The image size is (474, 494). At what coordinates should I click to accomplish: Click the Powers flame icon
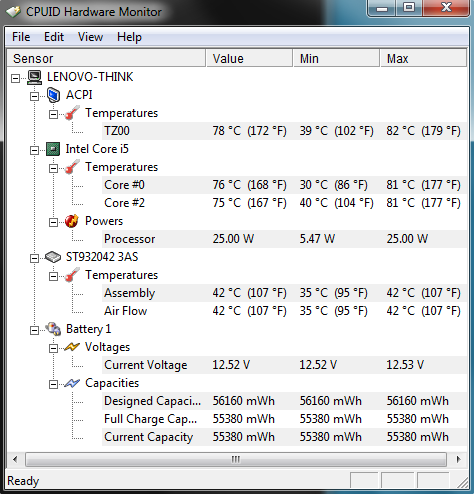pyautogui.click(x=72, y=221)
